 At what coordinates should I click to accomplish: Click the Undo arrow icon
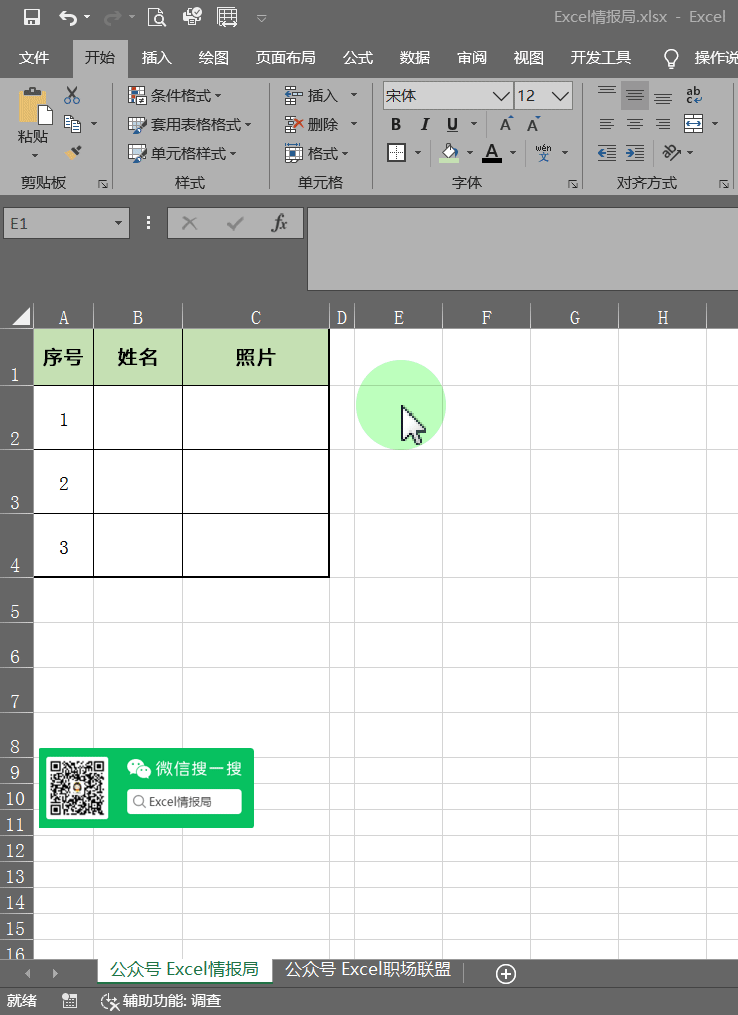click(67, 17)
